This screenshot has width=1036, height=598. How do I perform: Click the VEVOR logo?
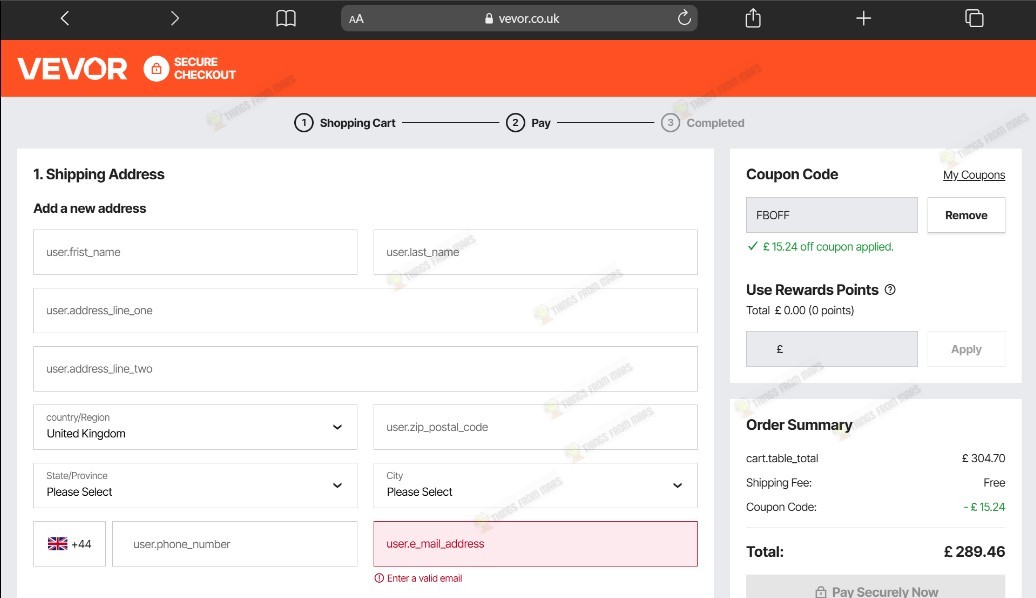point(72,69)
